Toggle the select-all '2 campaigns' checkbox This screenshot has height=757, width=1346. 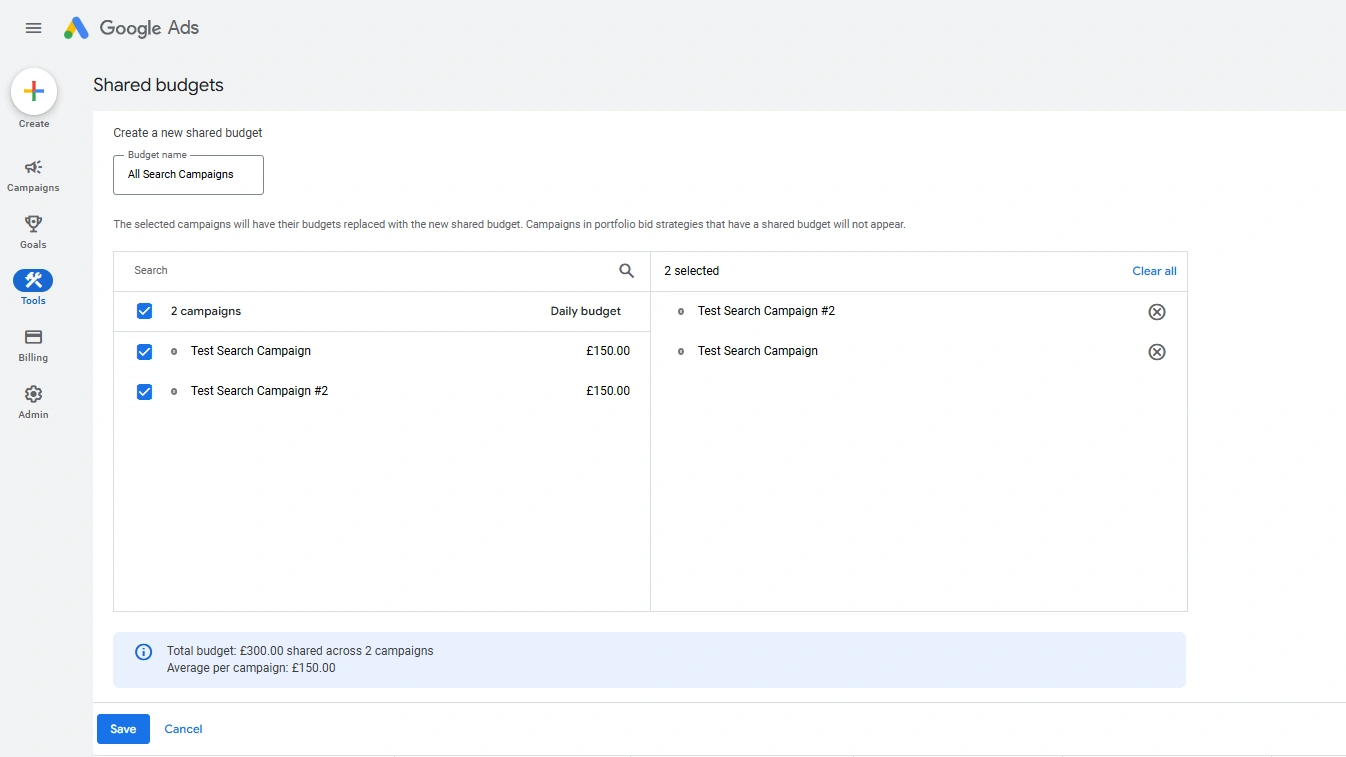click(144, 312)
